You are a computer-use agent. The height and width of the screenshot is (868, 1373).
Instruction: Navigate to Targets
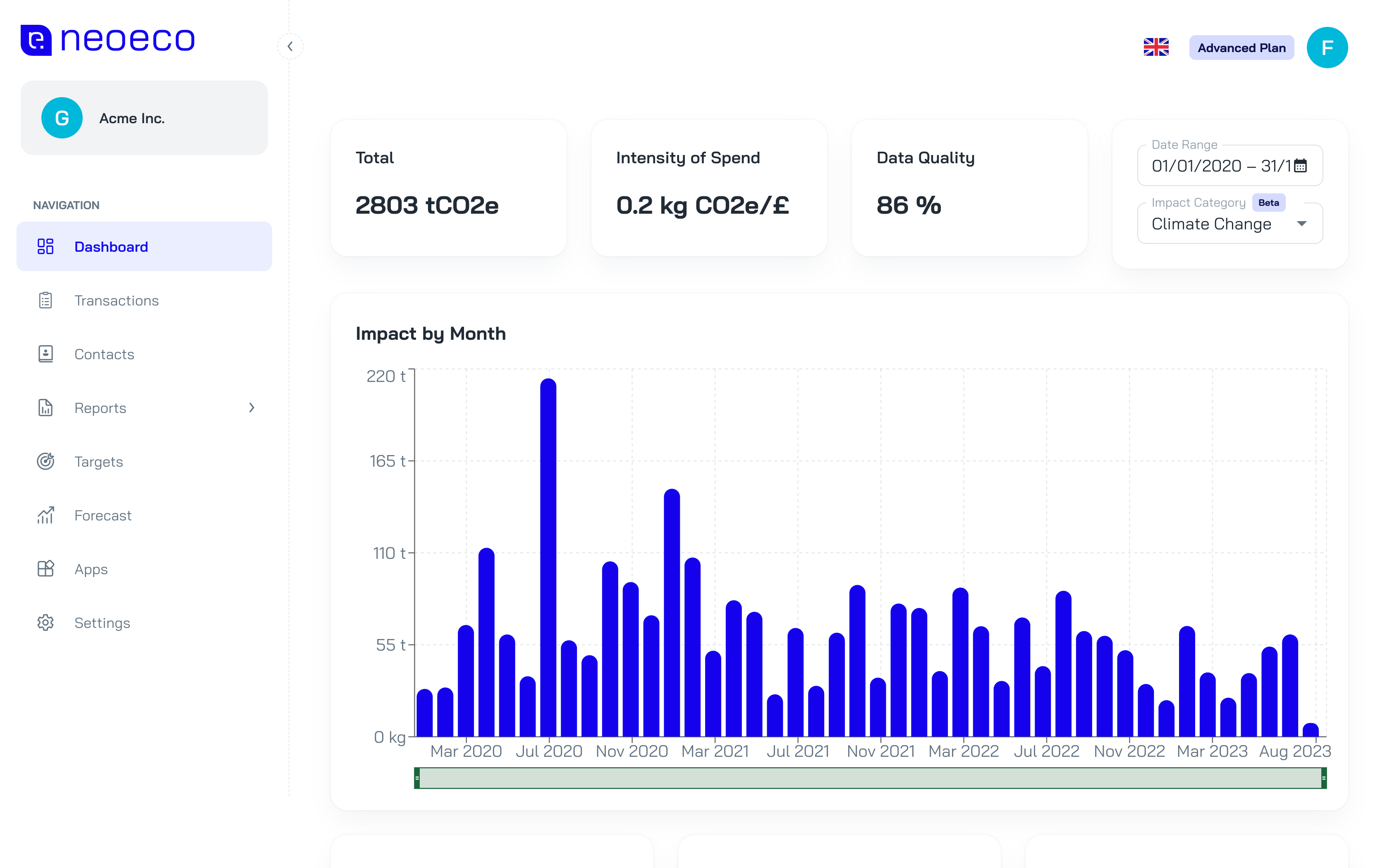[x=144, y=461]
